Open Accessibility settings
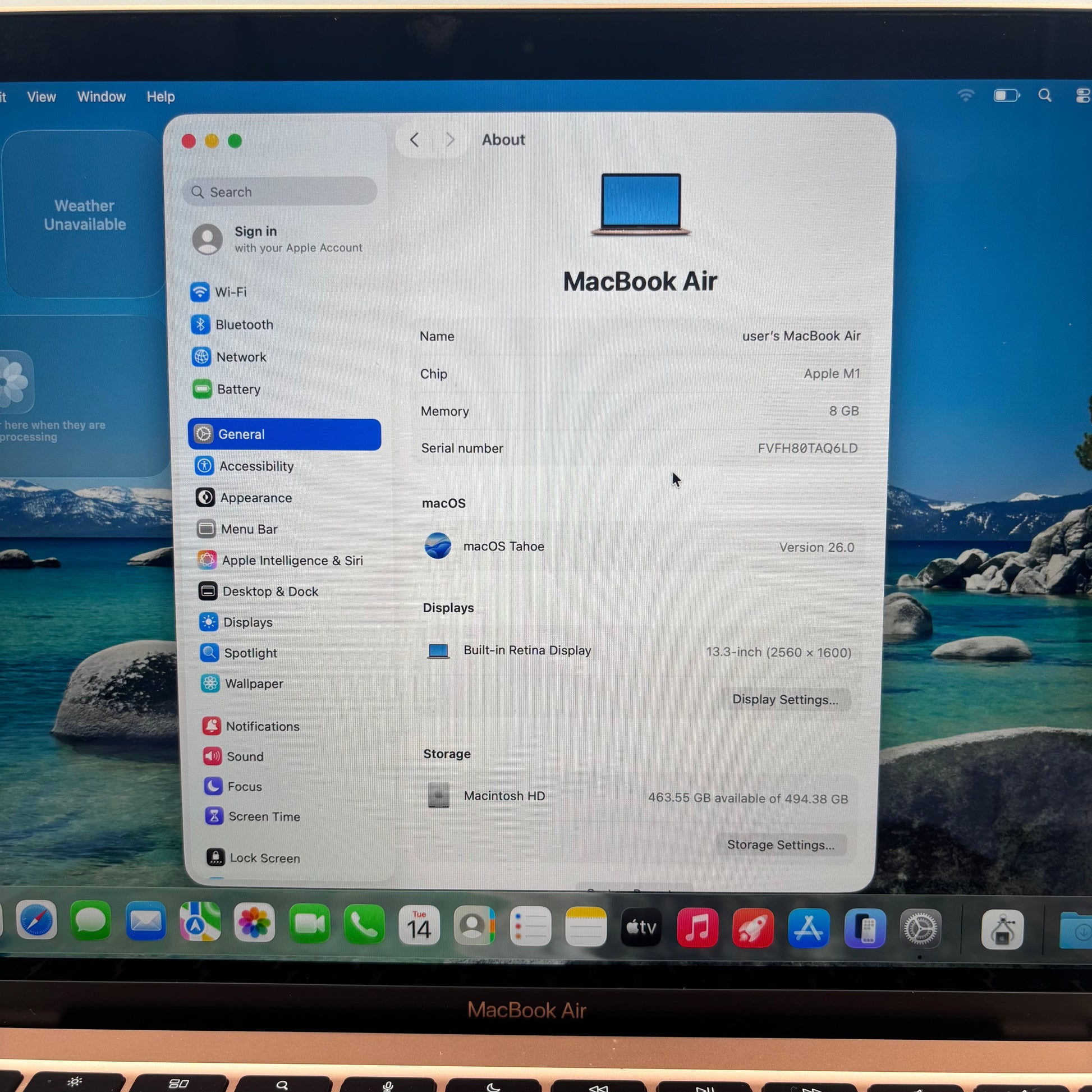Viewport: 1092px width, 1092px height. click(256, 466)
